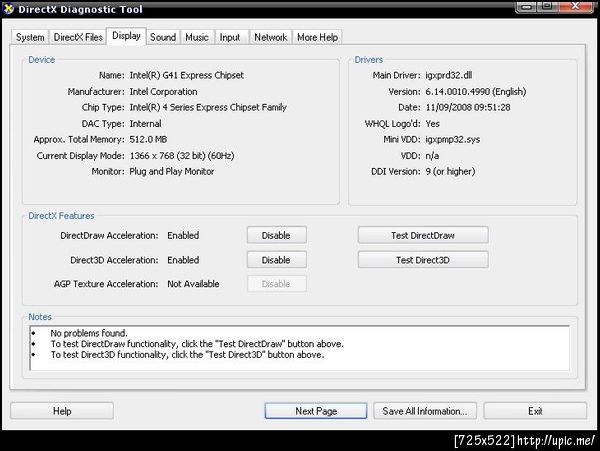Click driver date '11/09/2008 09:51:28'
Image resolution: width=600 pixels, height=451 pixels.
(468, 107)
